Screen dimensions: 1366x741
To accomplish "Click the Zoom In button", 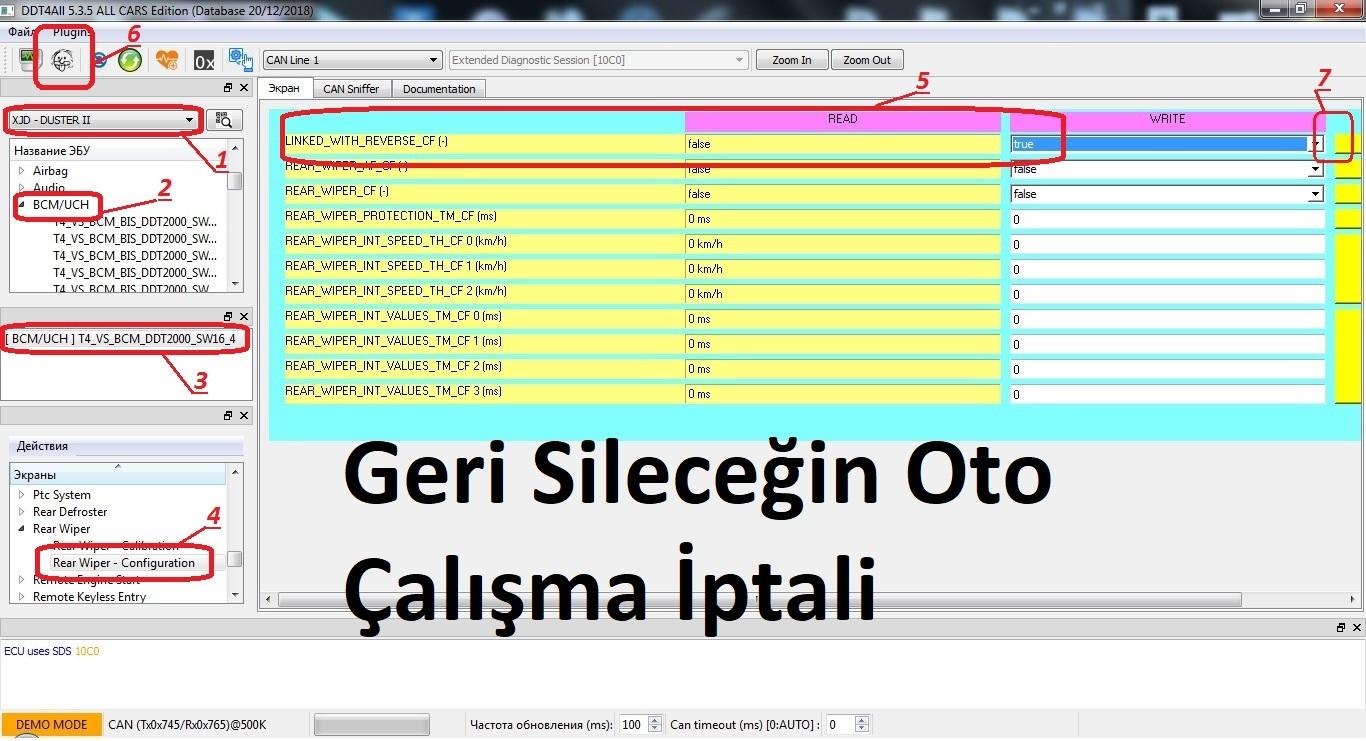I will click(x=791, y=60).
